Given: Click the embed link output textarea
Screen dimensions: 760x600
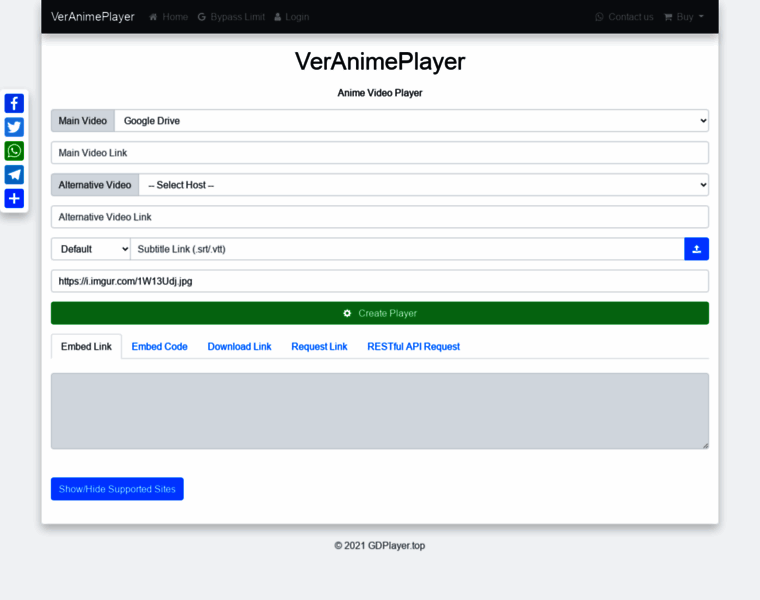Looking at the screenshot, I should (x=380, y=411).
